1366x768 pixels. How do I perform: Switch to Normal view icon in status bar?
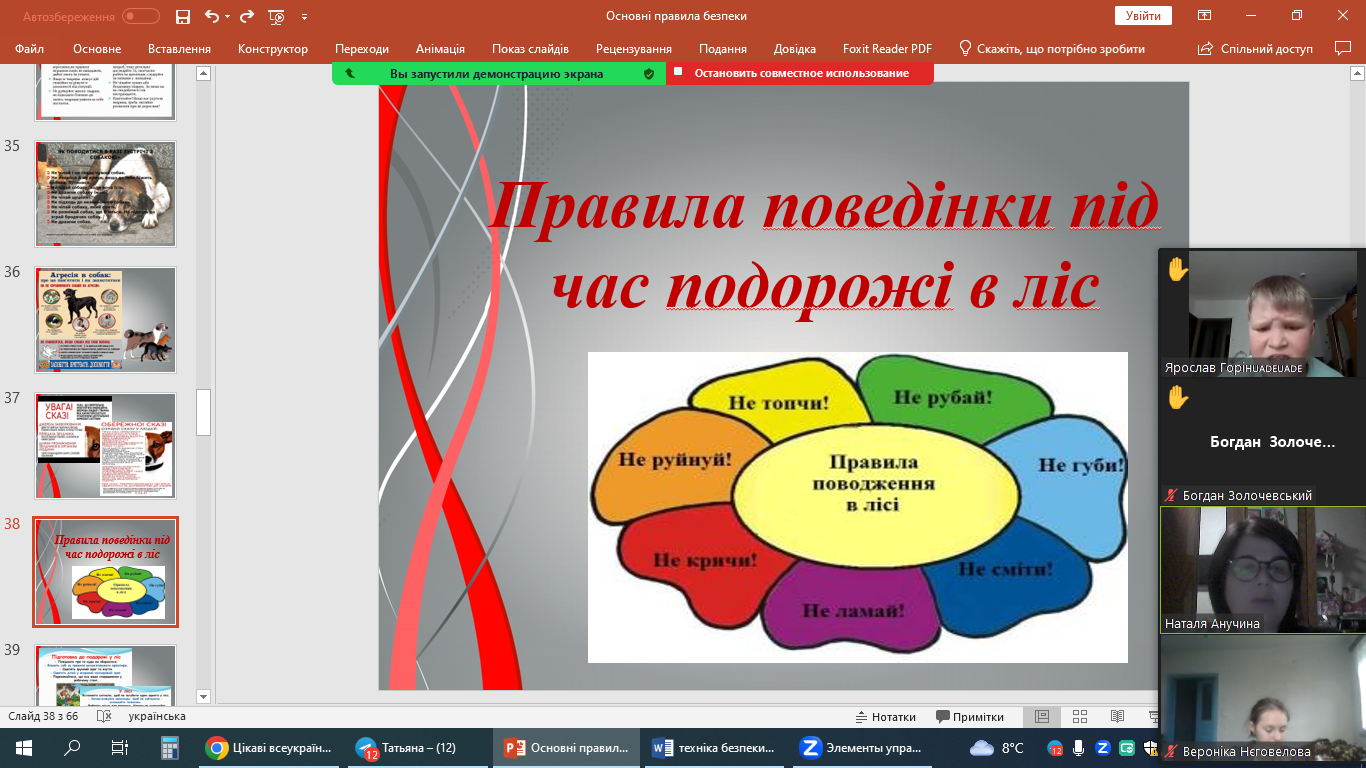[1042, 717]
